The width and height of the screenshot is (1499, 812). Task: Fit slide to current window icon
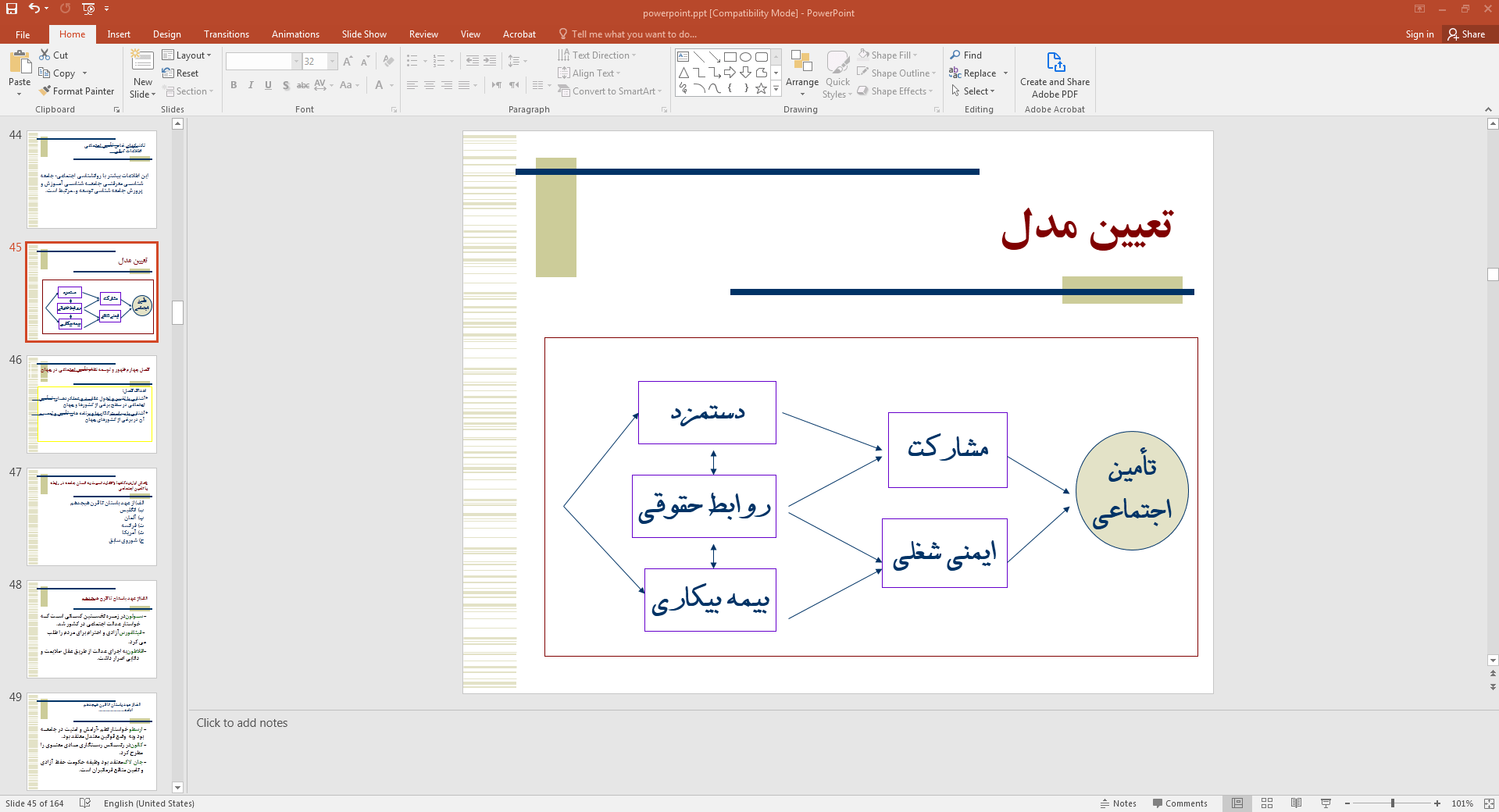pyautogui.click(x=1489, y=803)
